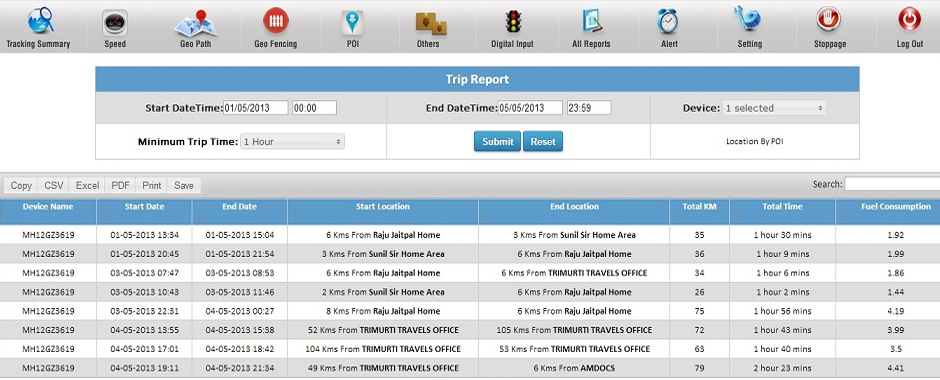Select the Geo Path map icon

(x=195, y=23)
